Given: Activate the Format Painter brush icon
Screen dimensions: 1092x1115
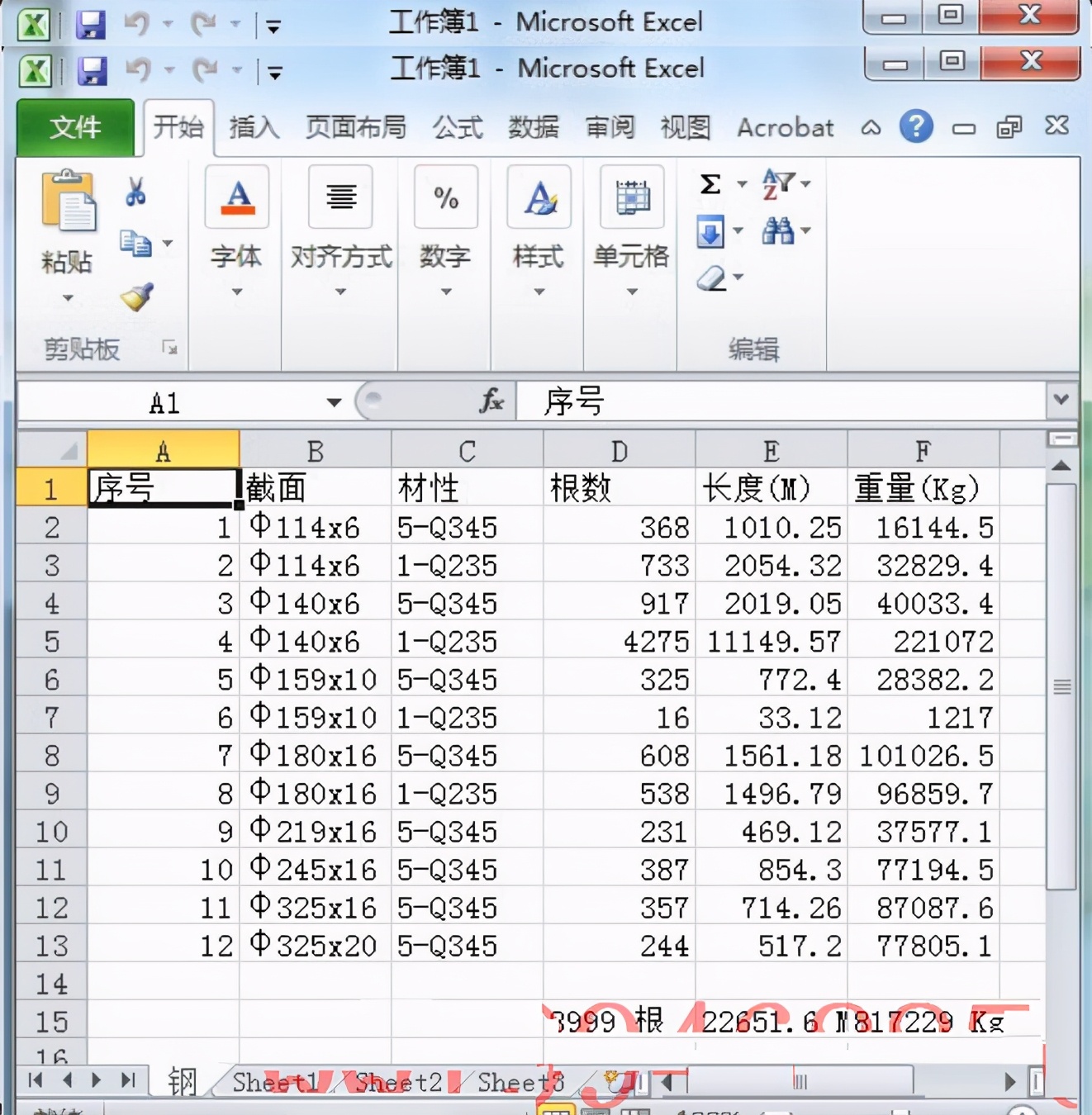Looking at the screenshot, I should [137, 296].
